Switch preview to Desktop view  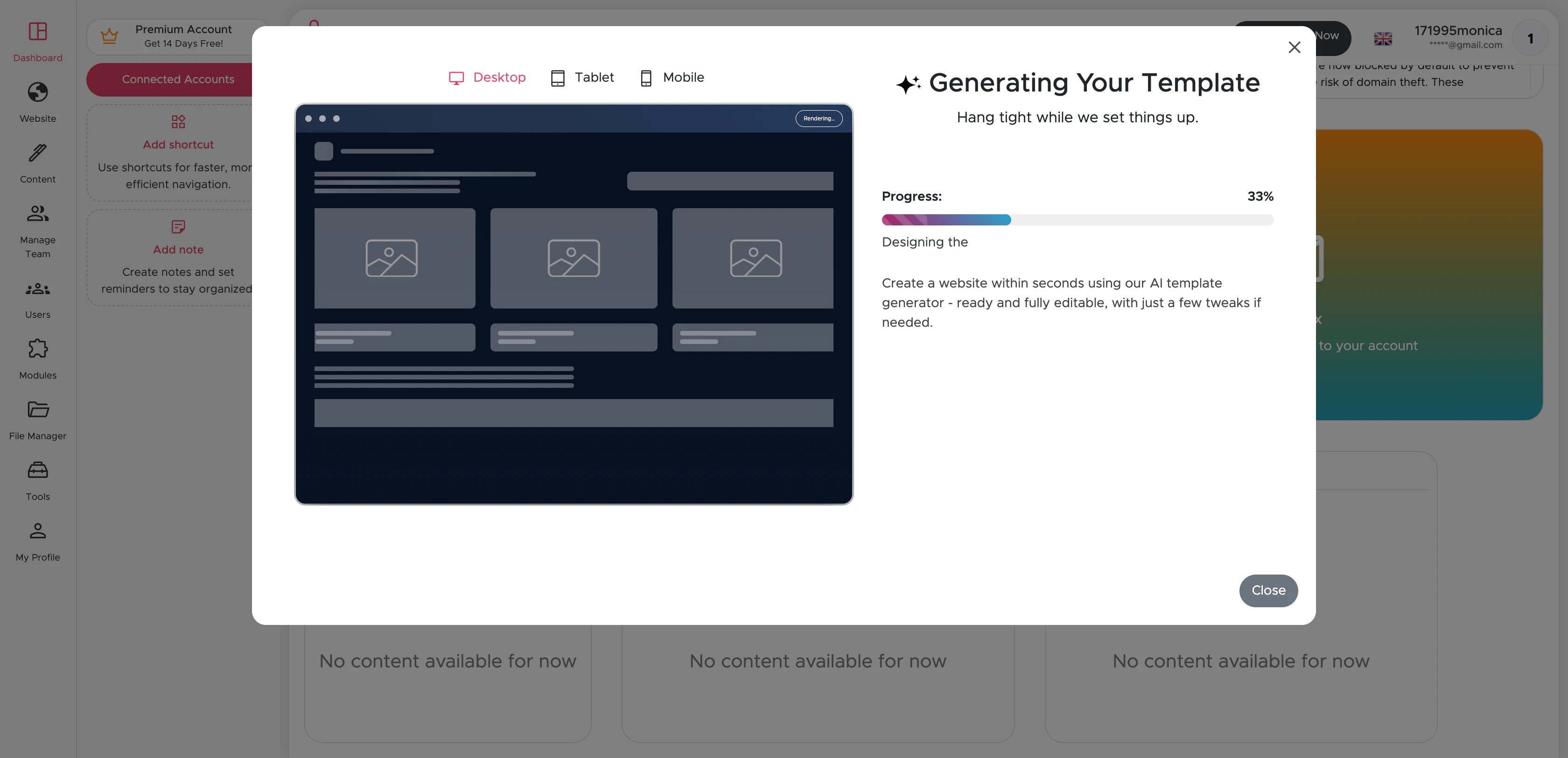(488, 77)
